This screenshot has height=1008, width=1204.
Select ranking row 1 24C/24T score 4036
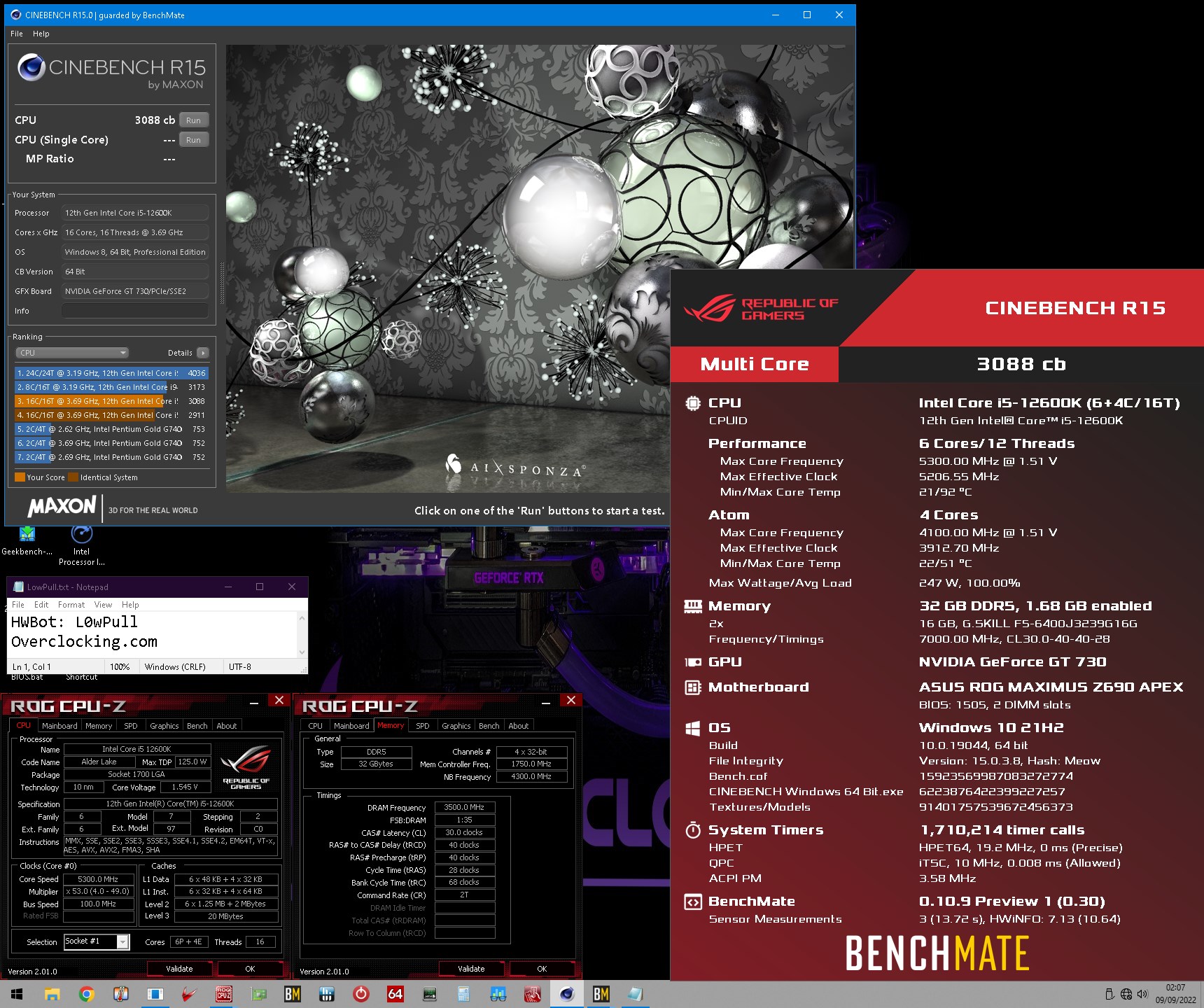pos(111,373)
